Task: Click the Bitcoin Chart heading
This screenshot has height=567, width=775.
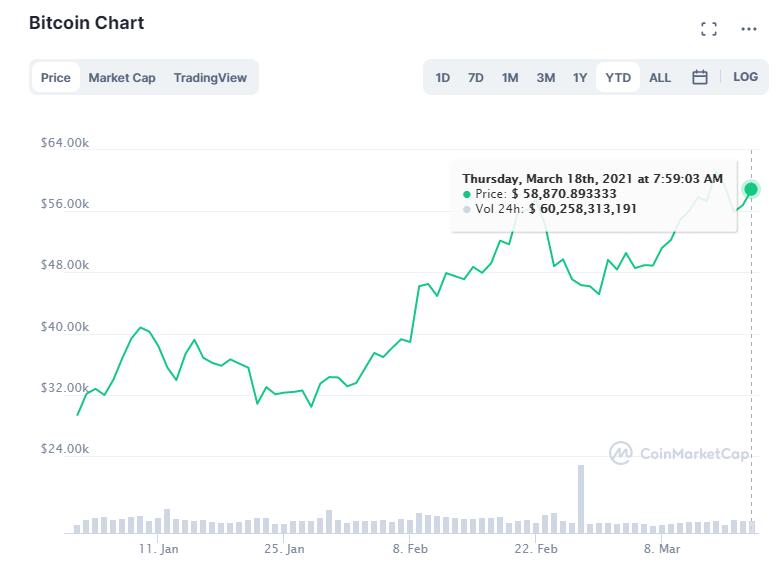Action: tap(86, 23)
